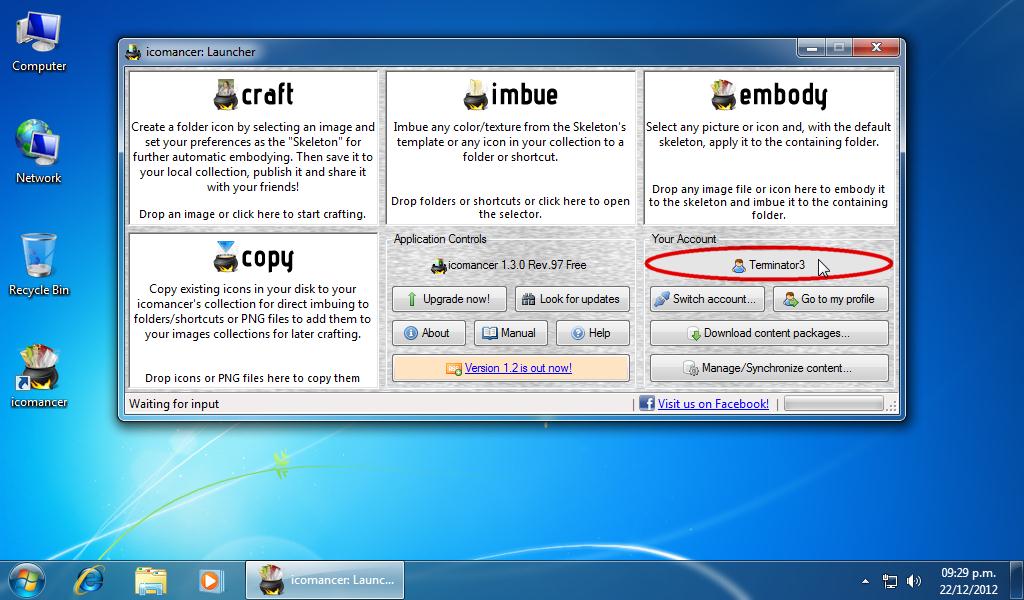Viewport: 1024px width, 600px height.
Task: Open Windows Media Player from taskbar
Action: pos(210,580)
